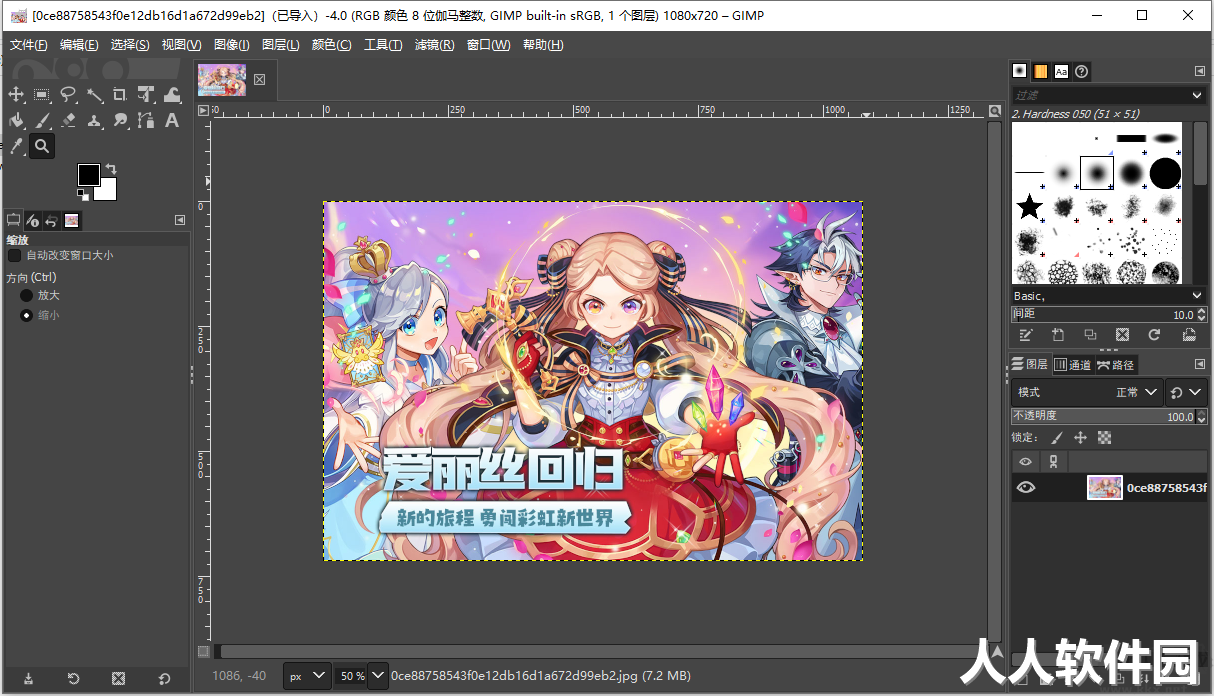Select the Move tool

tap(16, 95)
